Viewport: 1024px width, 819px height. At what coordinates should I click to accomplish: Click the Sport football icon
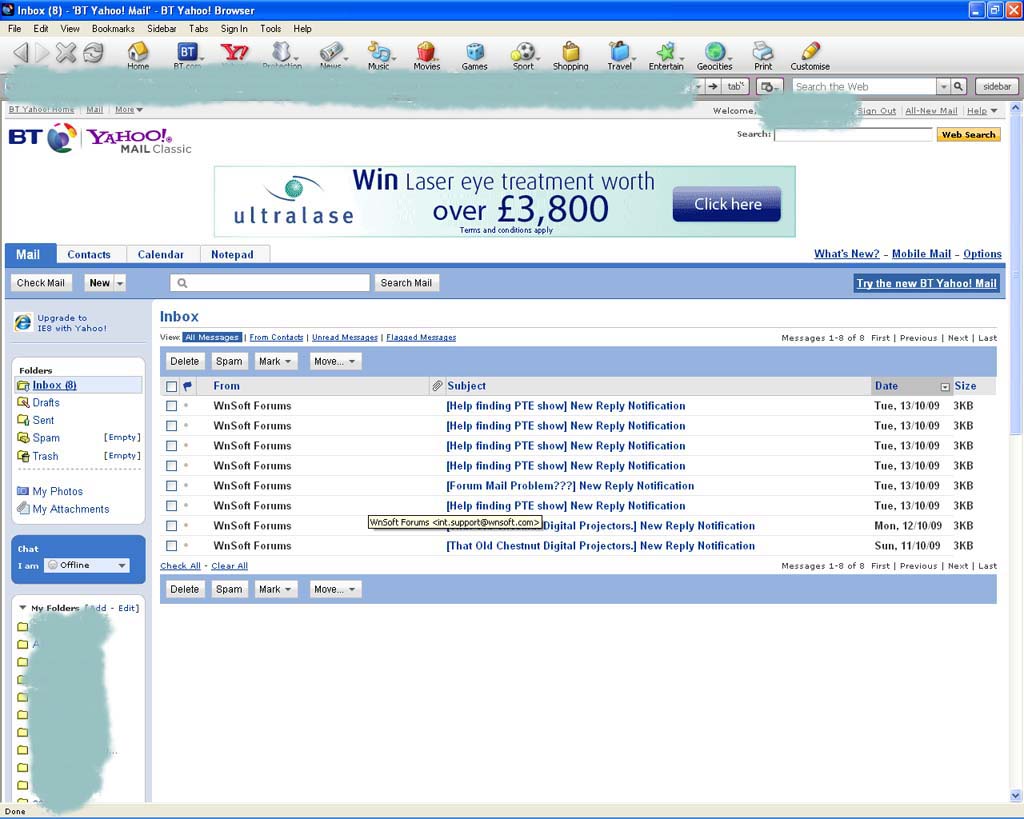523,54
